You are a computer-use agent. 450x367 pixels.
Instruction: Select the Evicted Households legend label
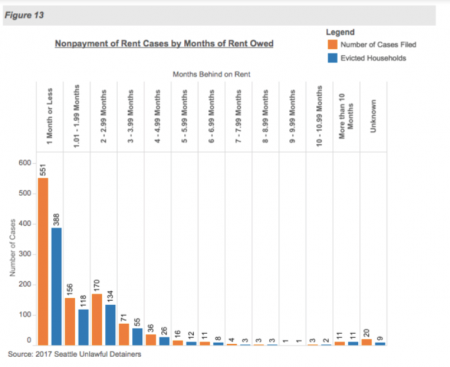click(x=373, y=58)
